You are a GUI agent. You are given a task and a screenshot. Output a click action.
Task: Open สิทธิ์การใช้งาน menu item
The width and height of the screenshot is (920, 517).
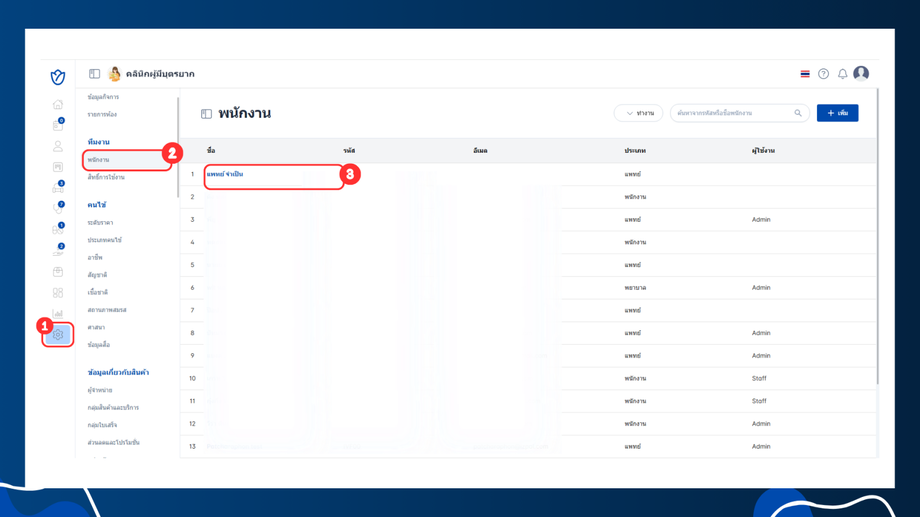pyautogui.click(x=106, y=177)
